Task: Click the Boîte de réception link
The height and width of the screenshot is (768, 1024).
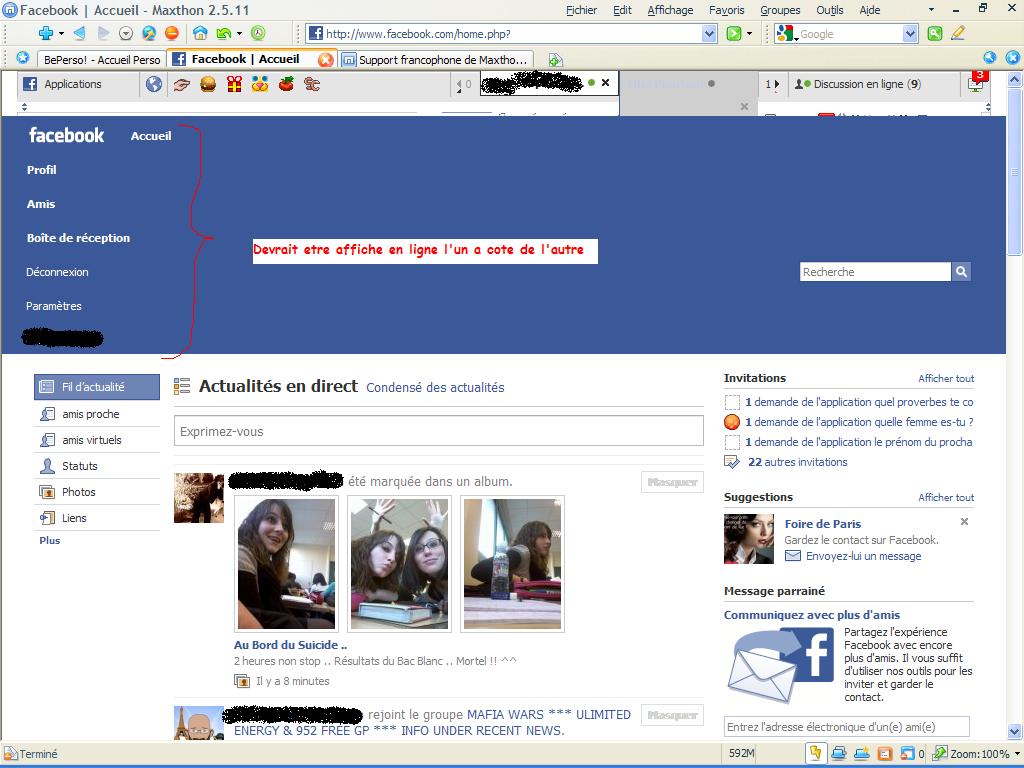Action: click(78, 238)
